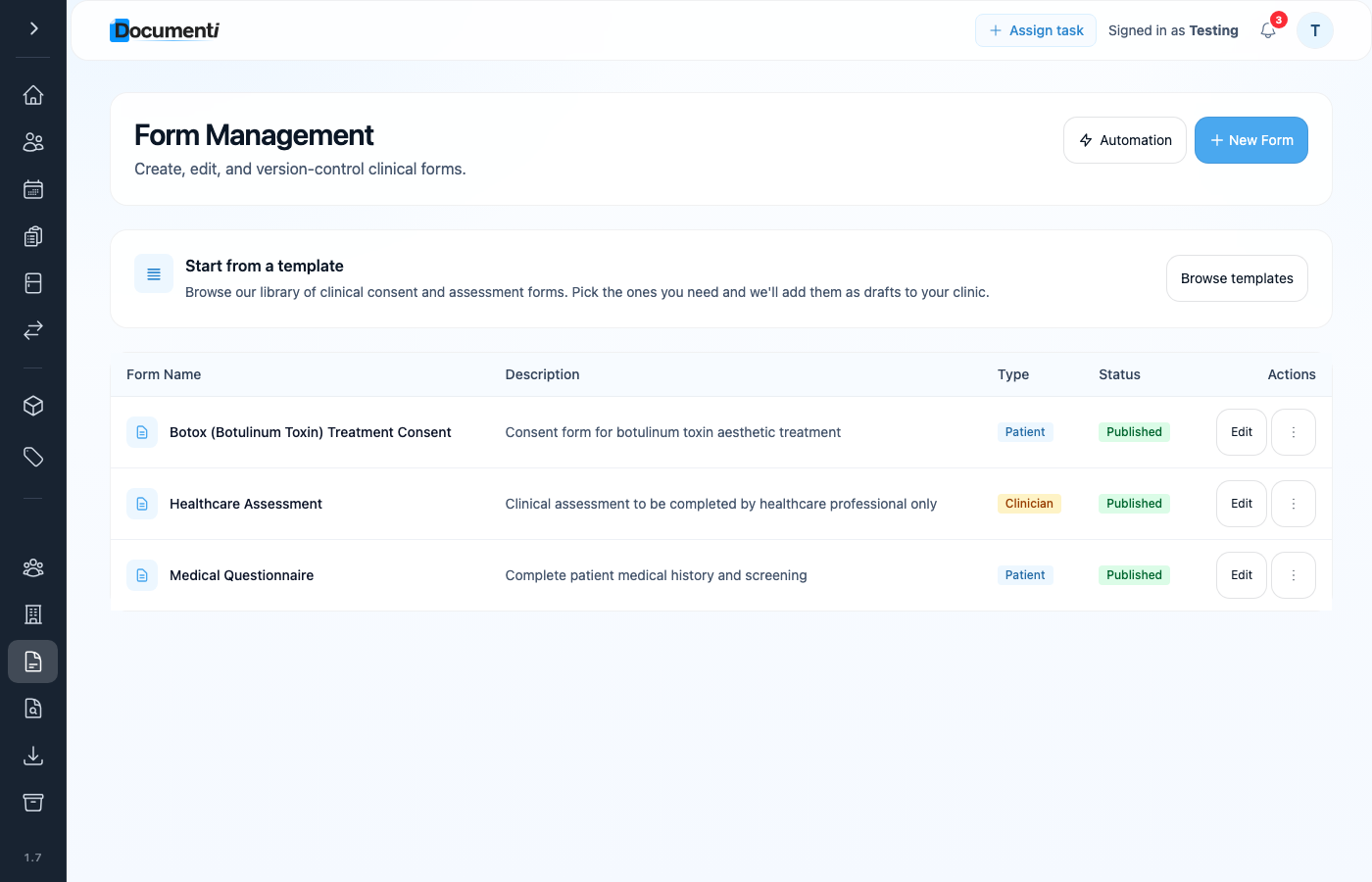Click Browse templates
This screenshot has height=882, width=1372.
[x=1237, y=278]
